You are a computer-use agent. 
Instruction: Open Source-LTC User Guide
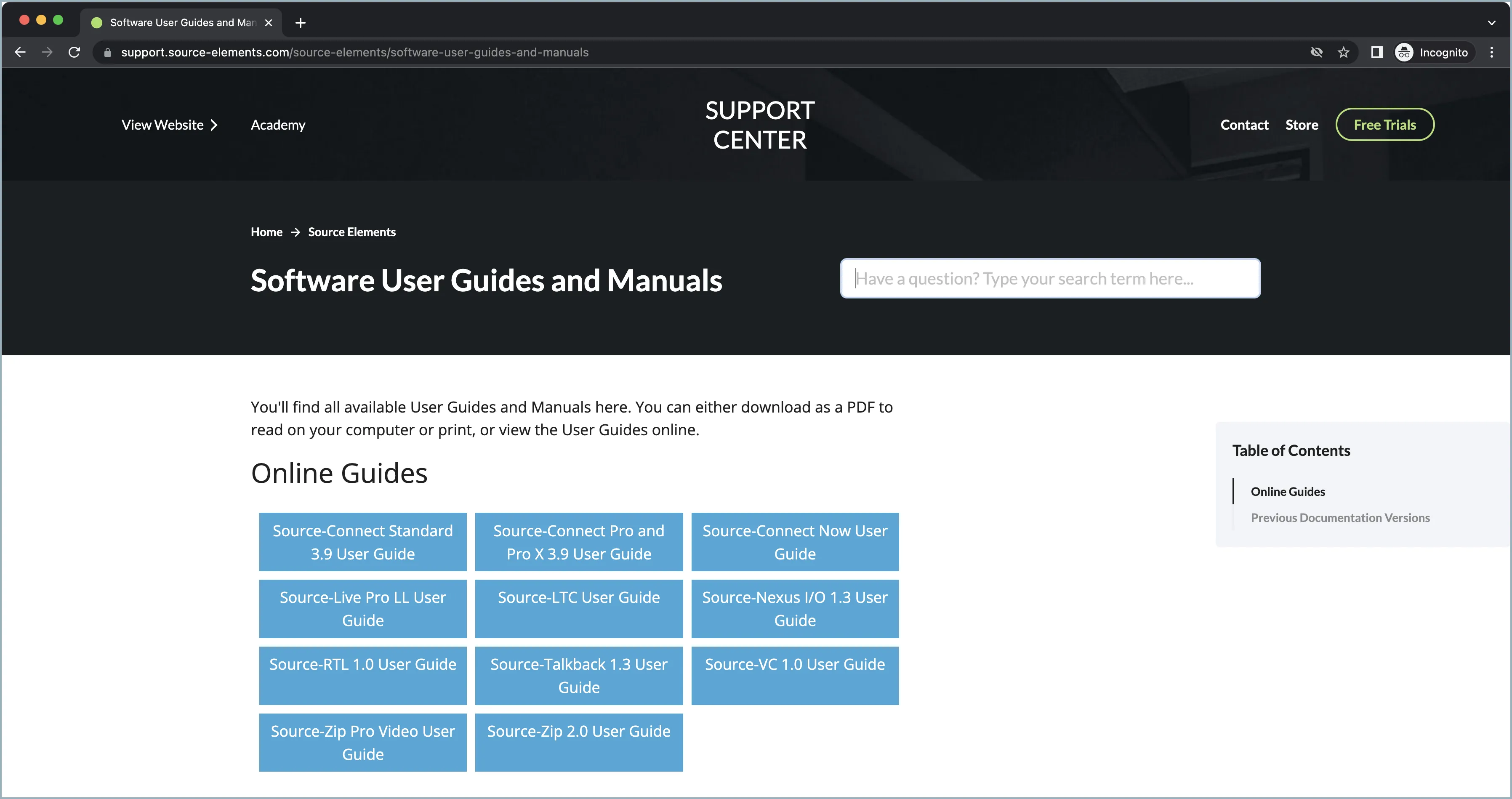579,609
